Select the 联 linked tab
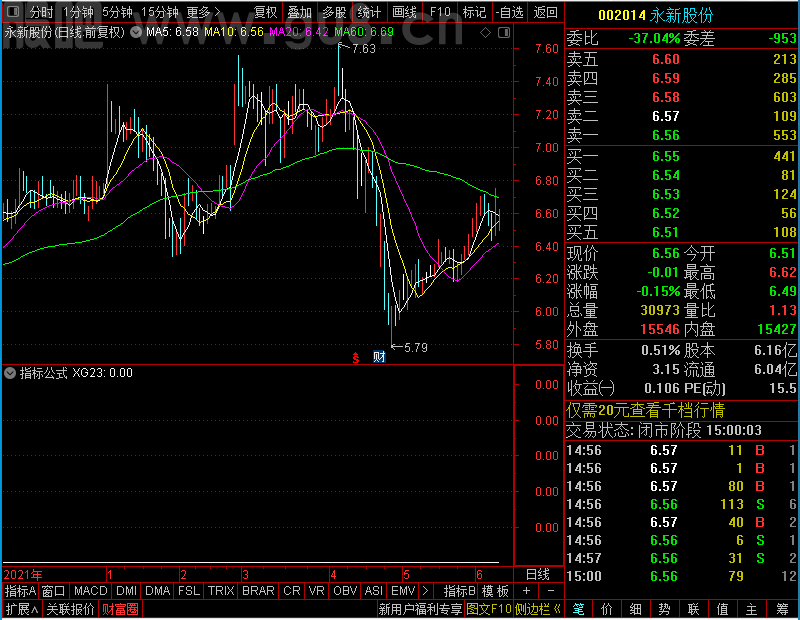Image resolution: width=800 pixels, height=620 pixels. click(693, 609)
